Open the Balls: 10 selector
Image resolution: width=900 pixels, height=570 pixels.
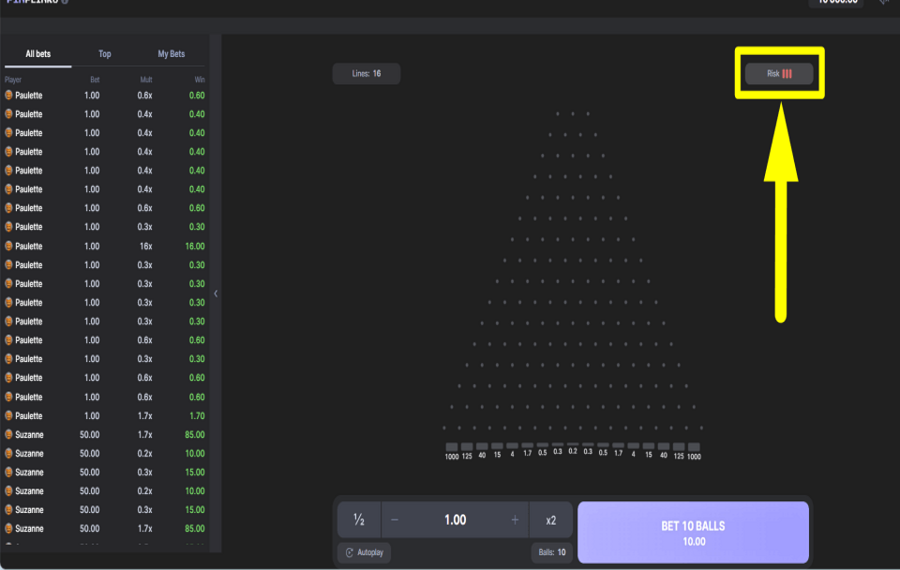click(551, 552)
